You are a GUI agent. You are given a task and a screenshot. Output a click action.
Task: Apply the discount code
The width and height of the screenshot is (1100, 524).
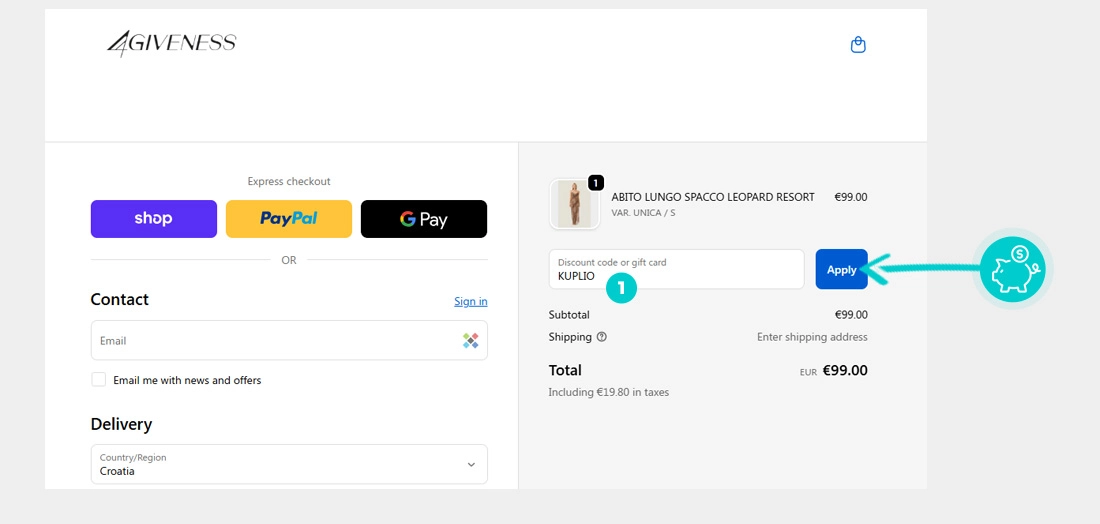841,269
